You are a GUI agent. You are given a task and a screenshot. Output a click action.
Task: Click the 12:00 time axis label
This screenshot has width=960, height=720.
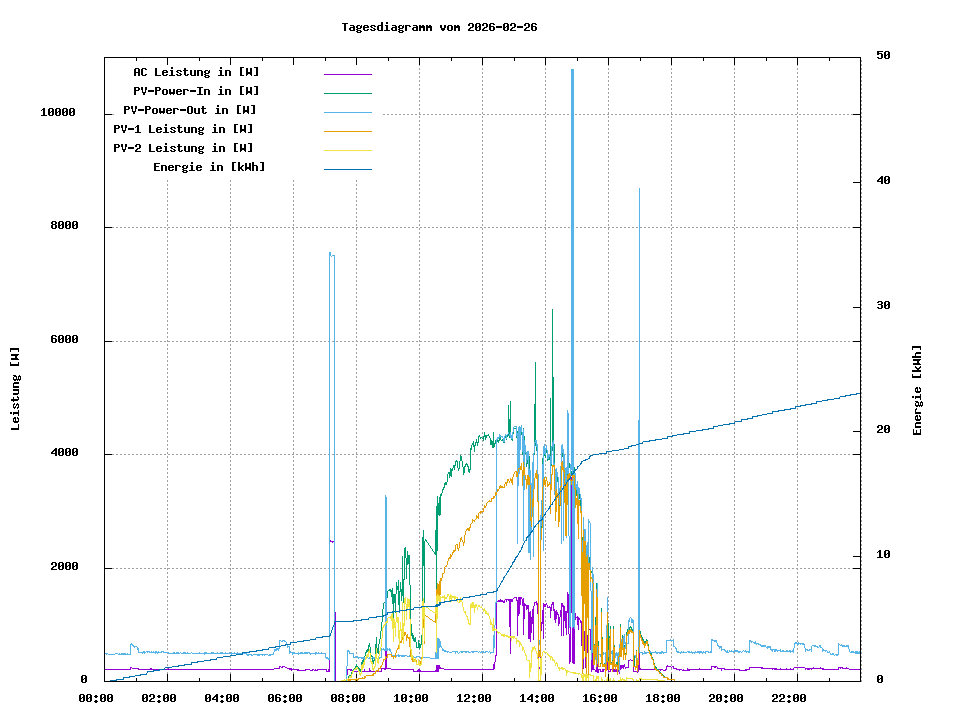pyautogui.click(x=473, y=698)
